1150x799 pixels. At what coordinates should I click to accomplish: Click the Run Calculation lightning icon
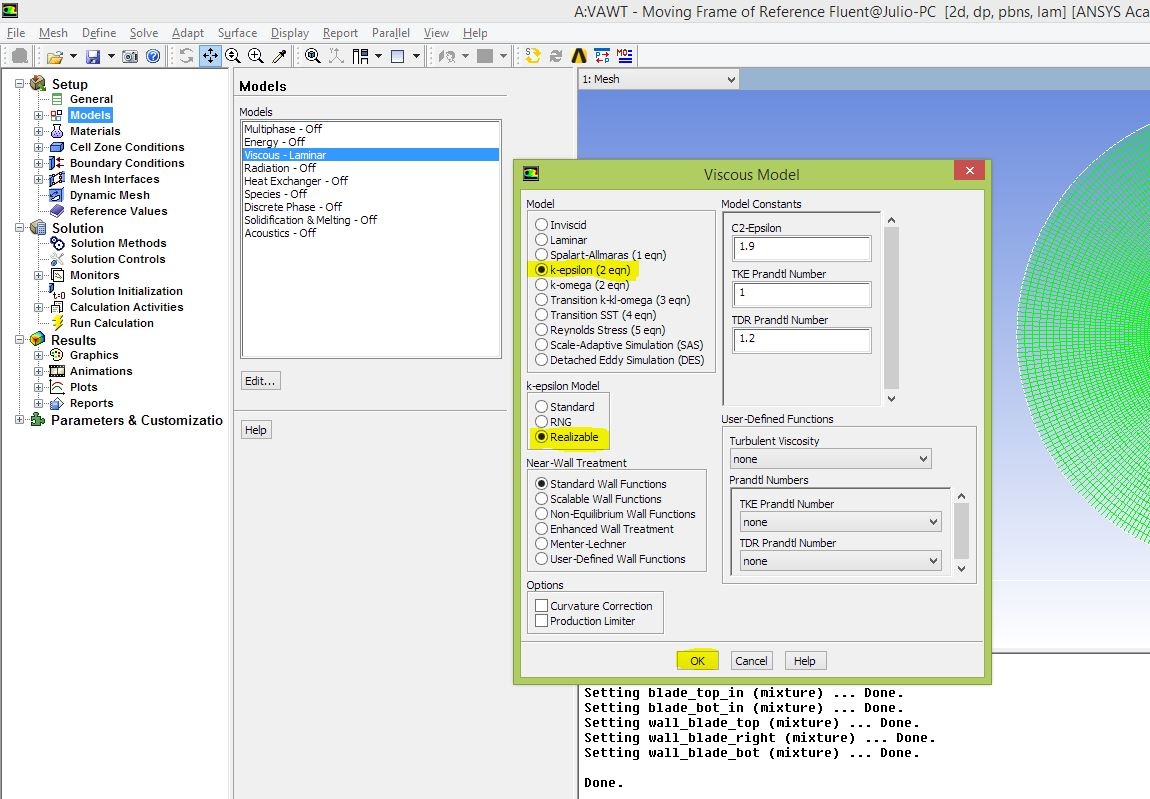[x=58, y=324]
